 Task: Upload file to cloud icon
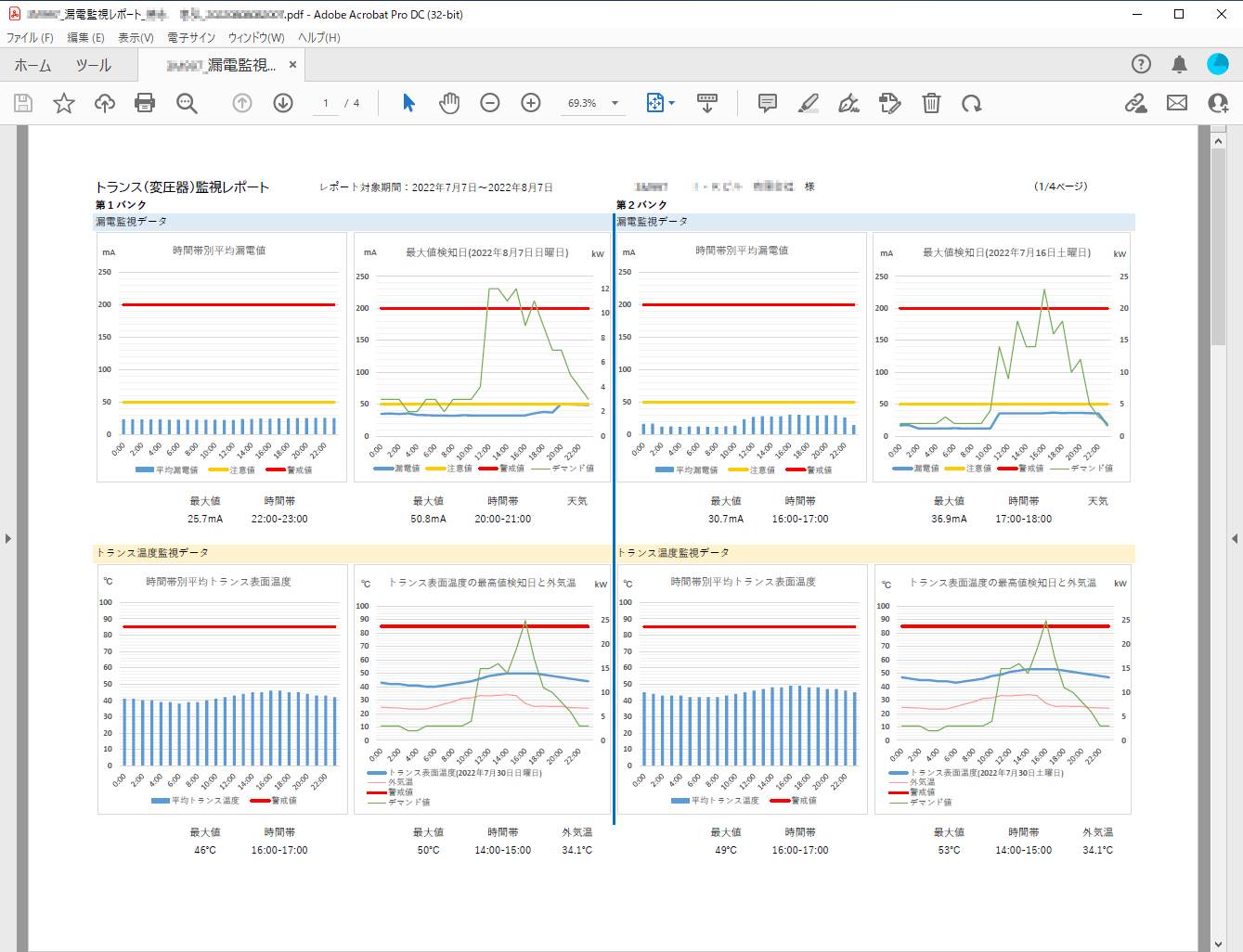click(105, 103)
